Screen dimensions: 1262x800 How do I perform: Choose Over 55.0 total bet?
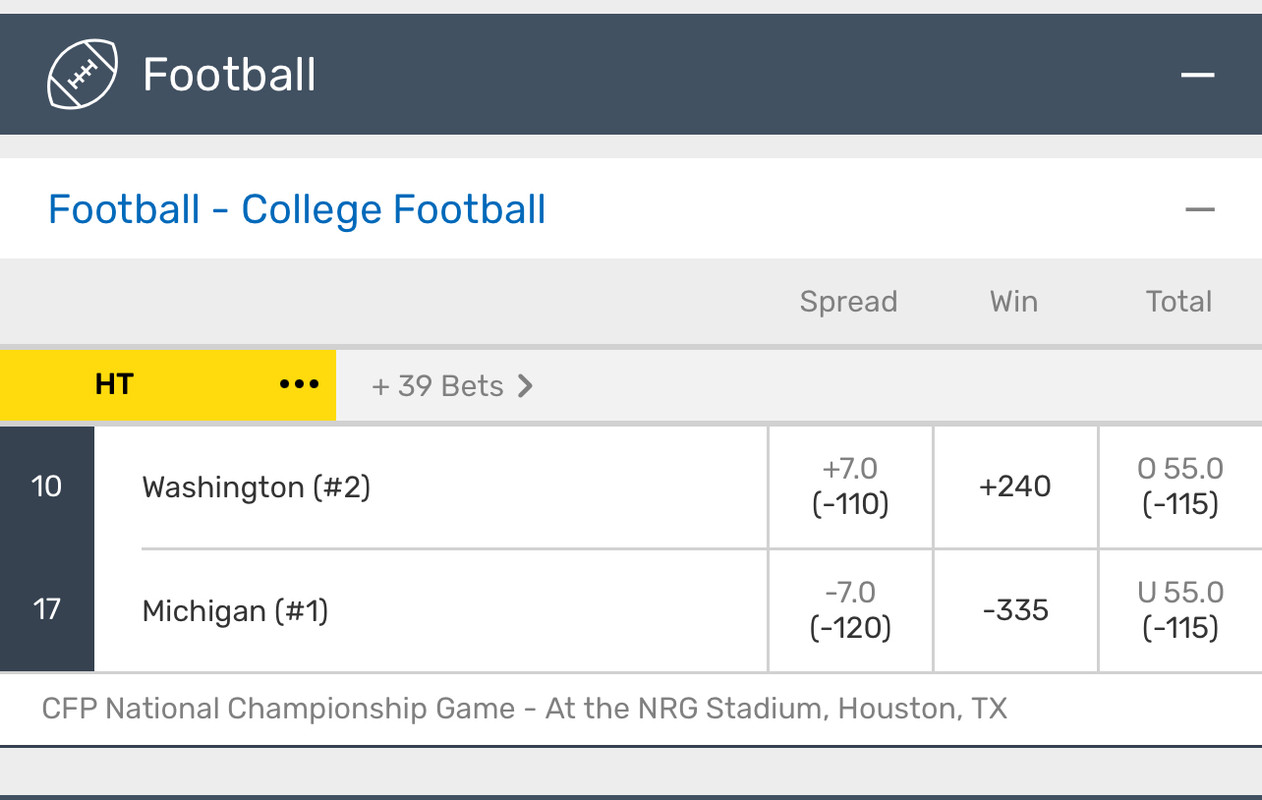pyautogui.click(x=1180, y=487)
